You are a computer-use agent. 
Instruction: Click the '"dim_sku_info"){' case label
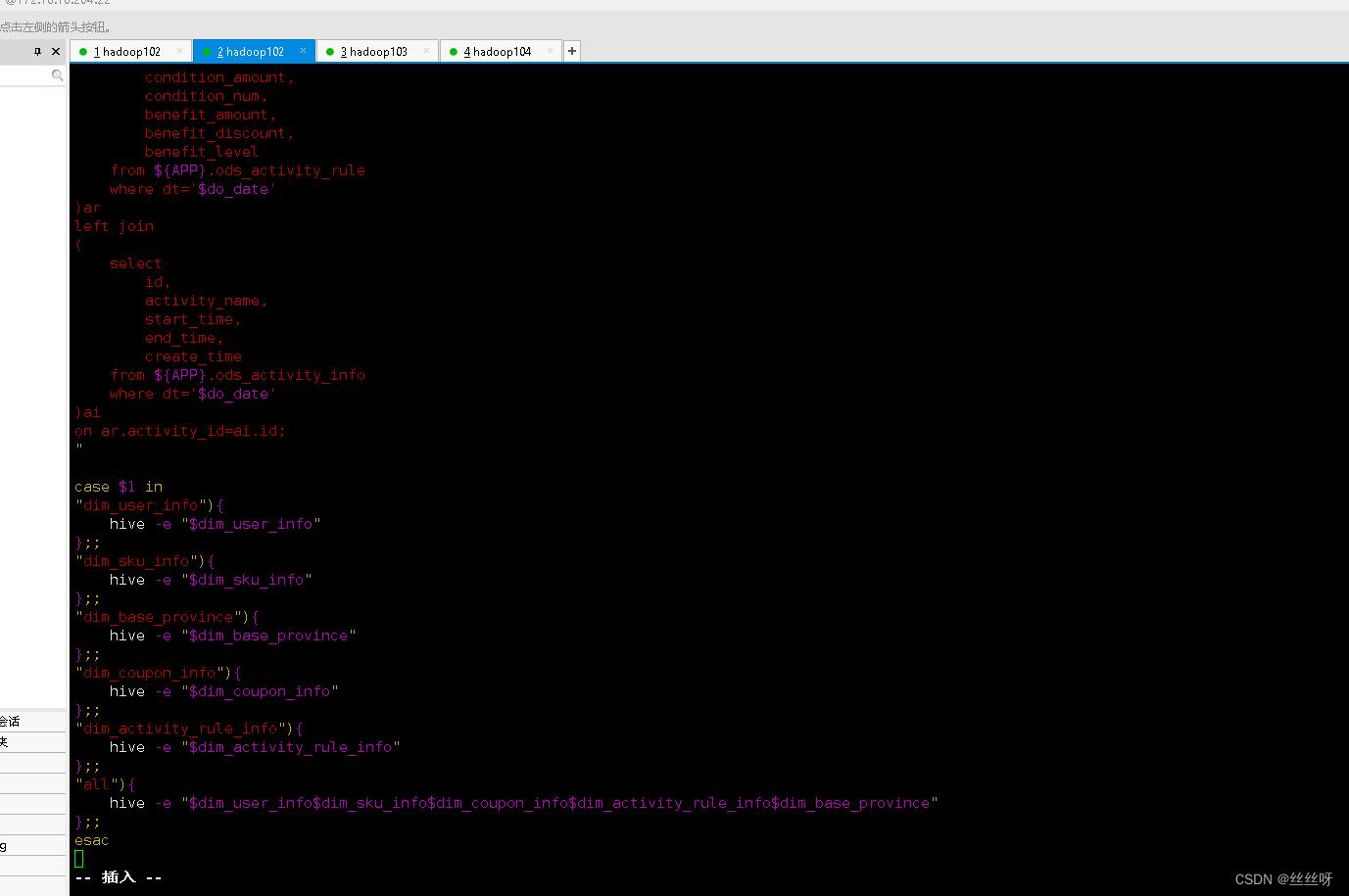(145, 561)
